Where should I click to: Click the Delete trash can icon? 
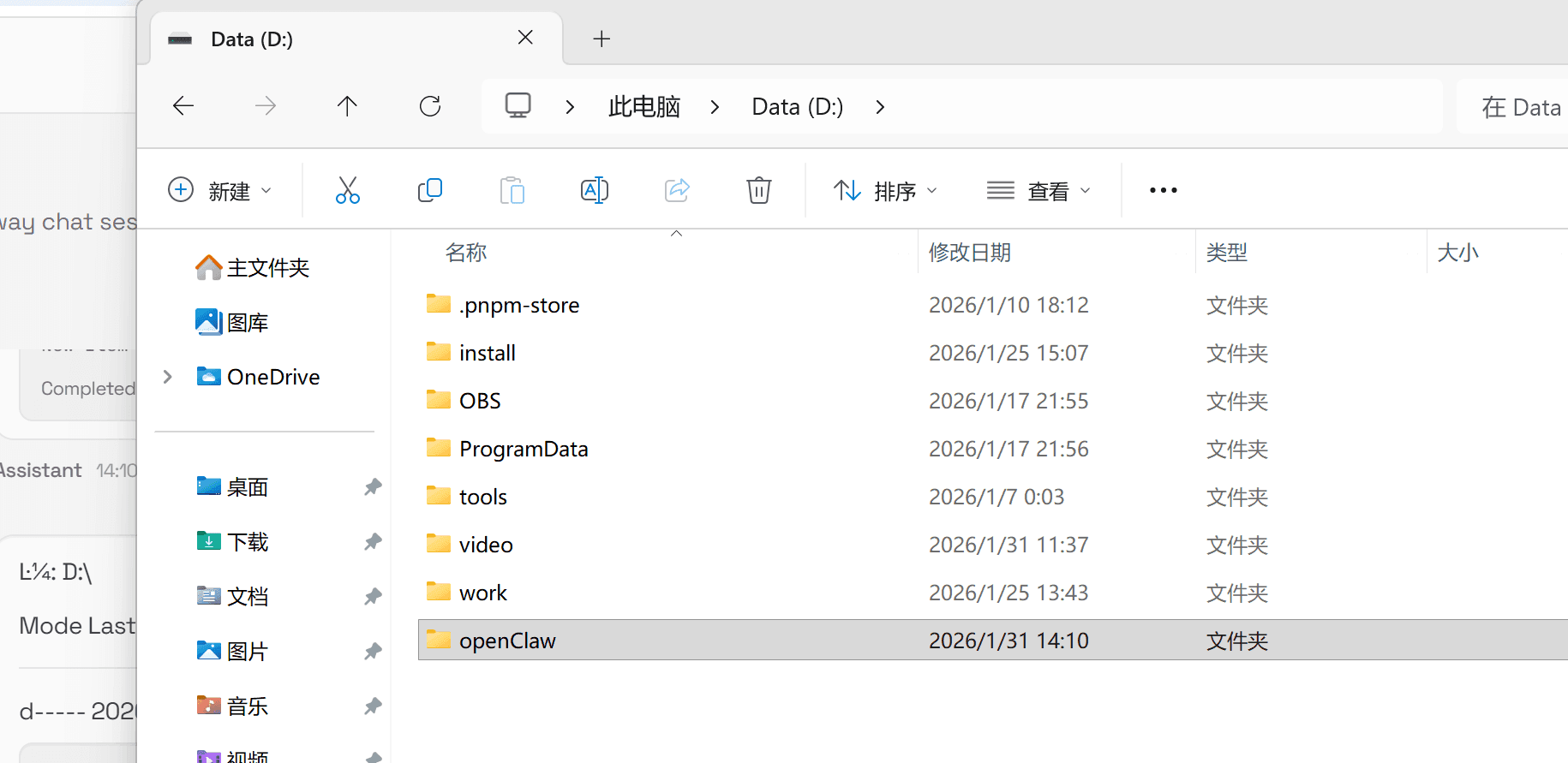(758, 190)
